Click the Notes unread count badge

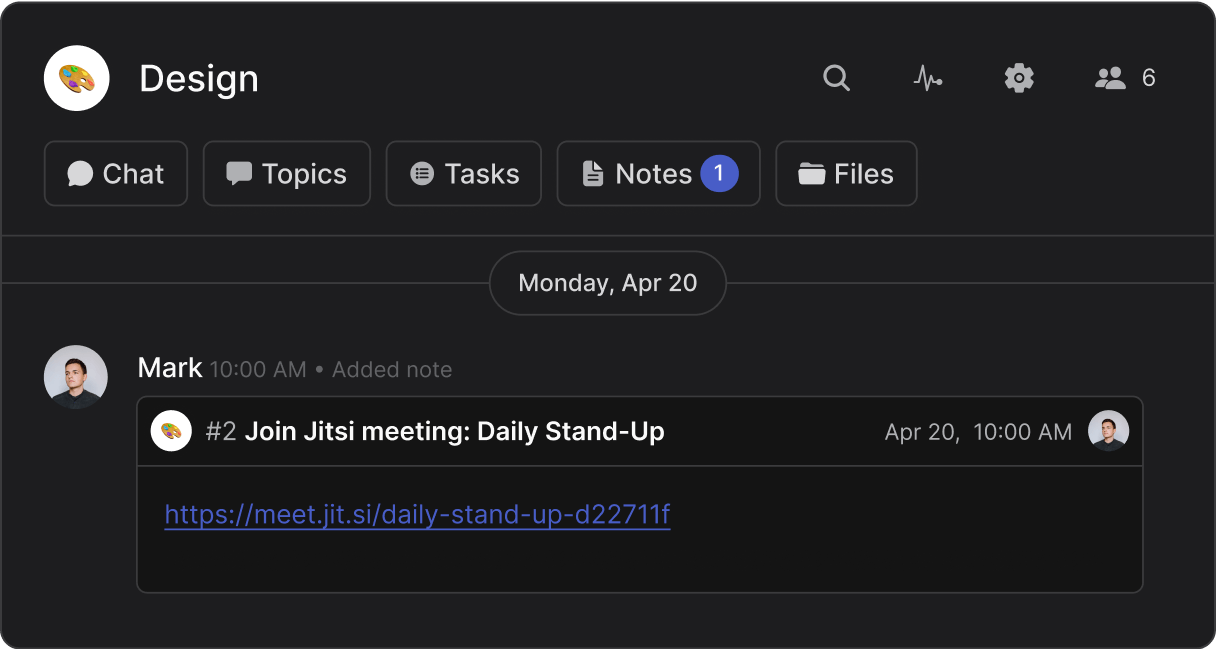point(719,172)
